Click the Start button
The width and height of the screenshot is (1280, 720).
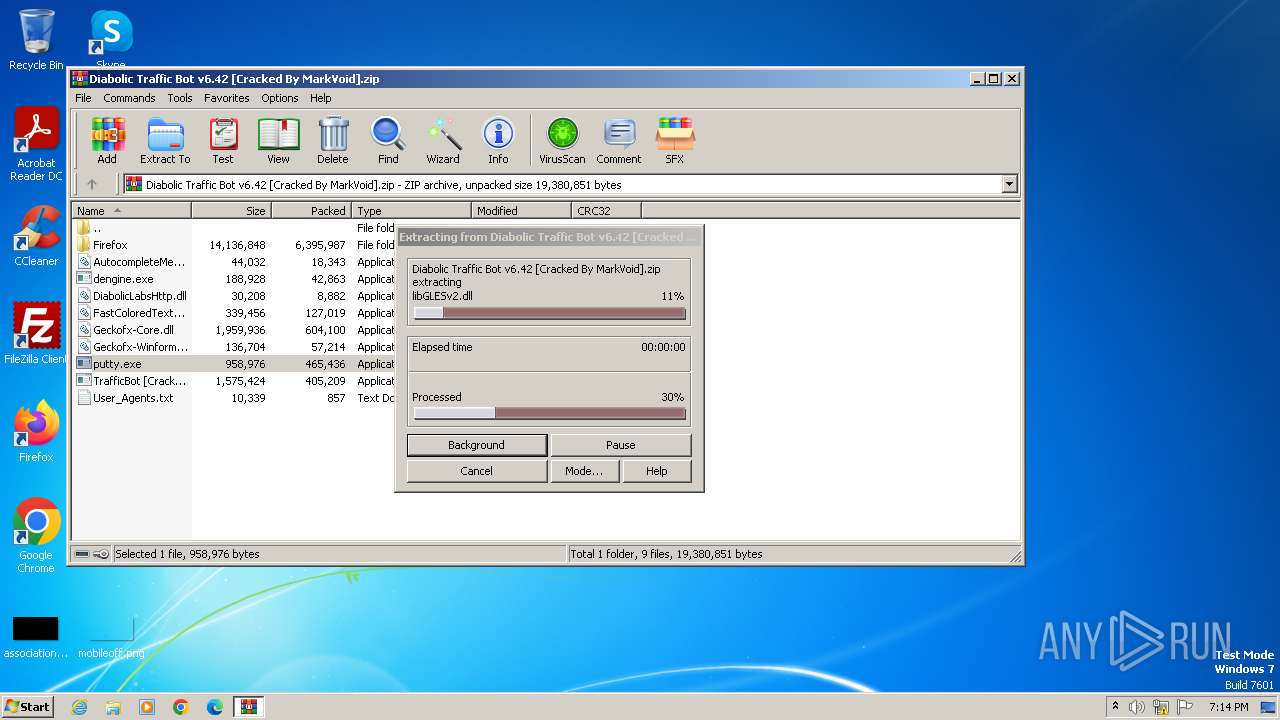tap(27, 706)
